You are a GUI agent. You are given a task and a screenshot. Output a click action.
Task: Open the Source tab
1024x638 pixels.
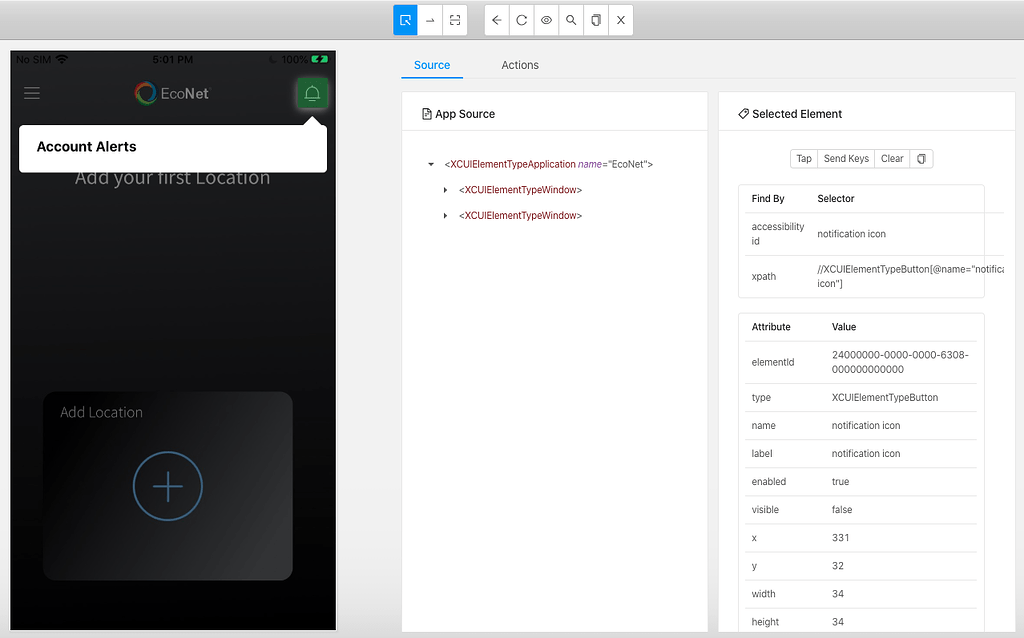click(432, 65)
